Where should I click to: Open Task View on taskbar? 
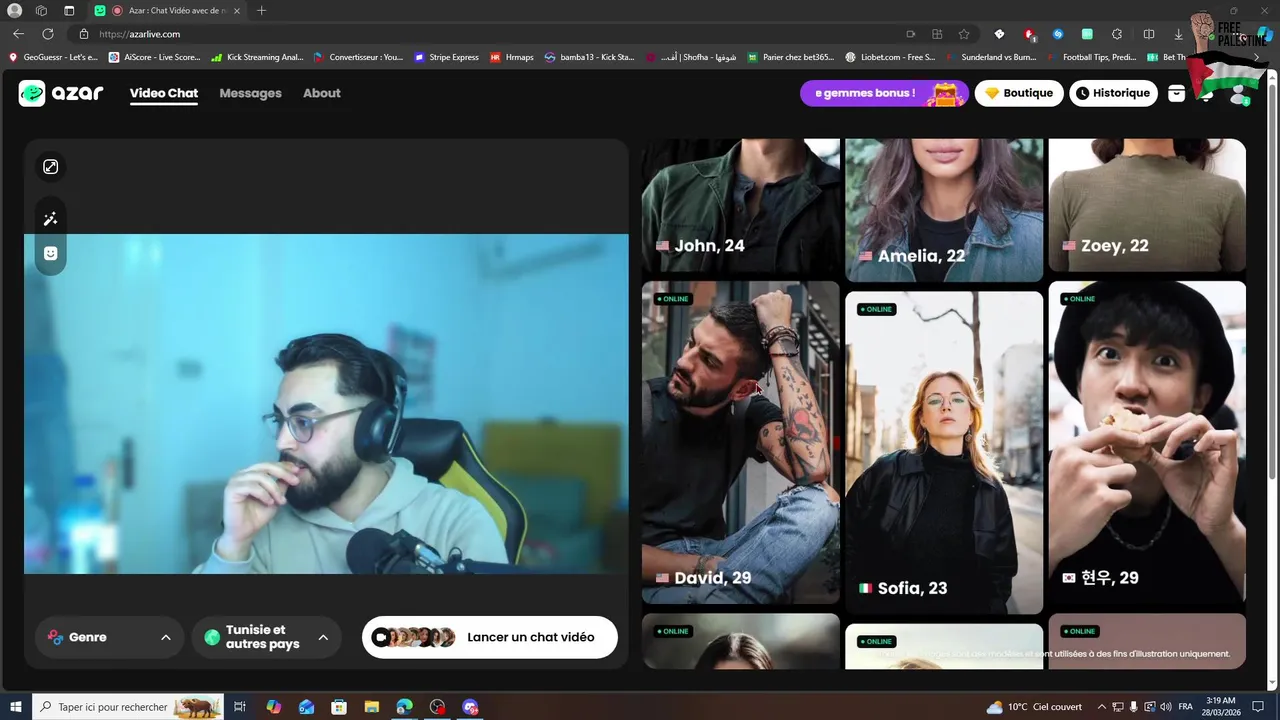(240, 707)
